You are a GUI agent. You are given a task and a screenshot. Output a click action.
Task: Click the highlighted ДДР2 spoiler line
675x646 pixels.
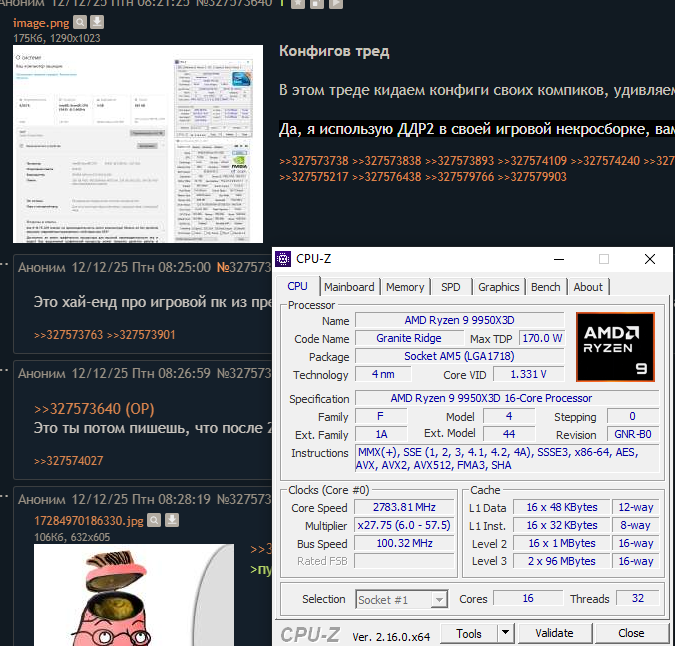(x=477, y=129)
